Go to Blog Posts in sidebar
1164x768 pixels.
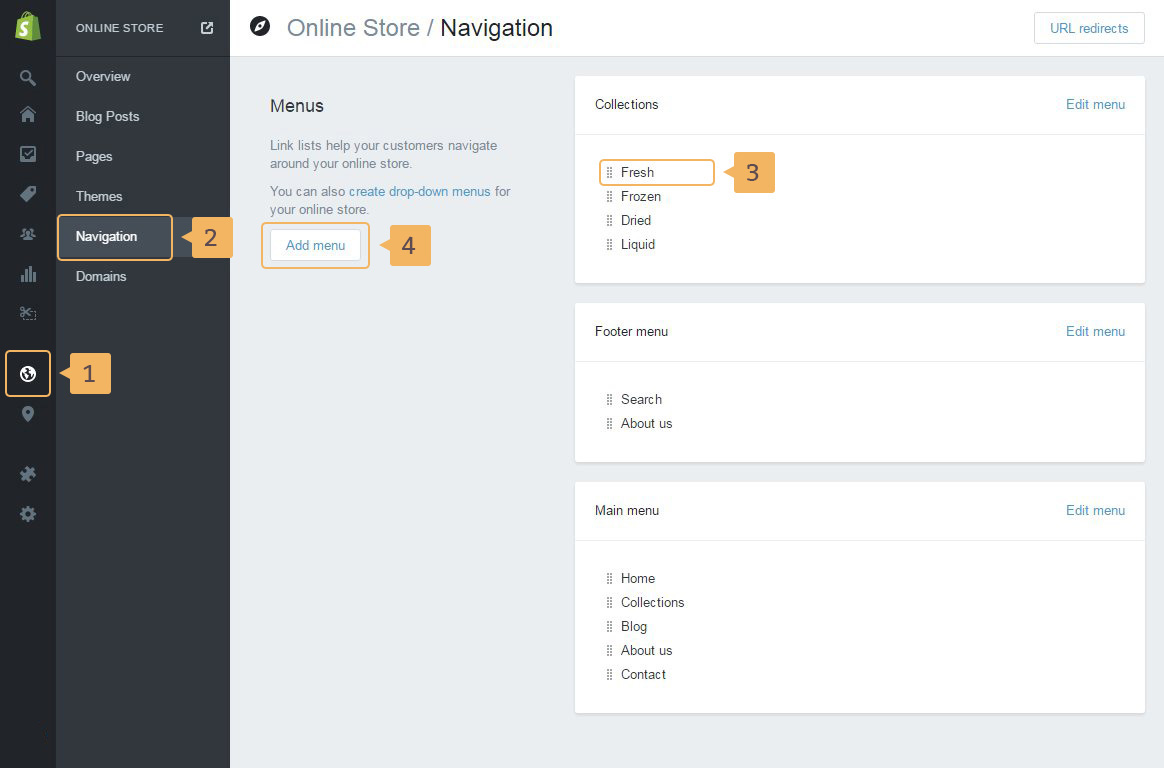click(107, 116)
